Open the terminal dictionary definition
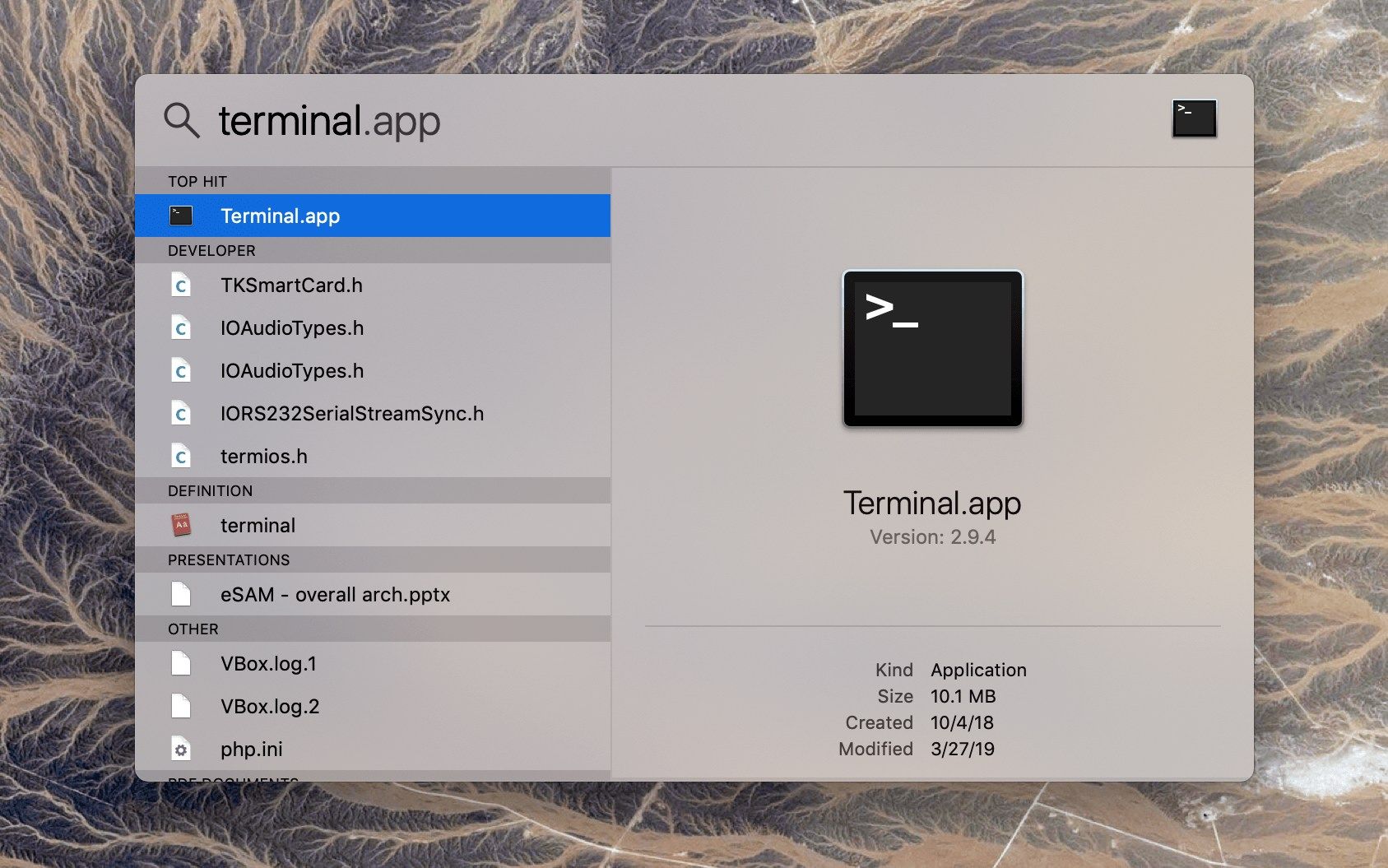This screenshot has width=1388, height=868. point(373,525)
